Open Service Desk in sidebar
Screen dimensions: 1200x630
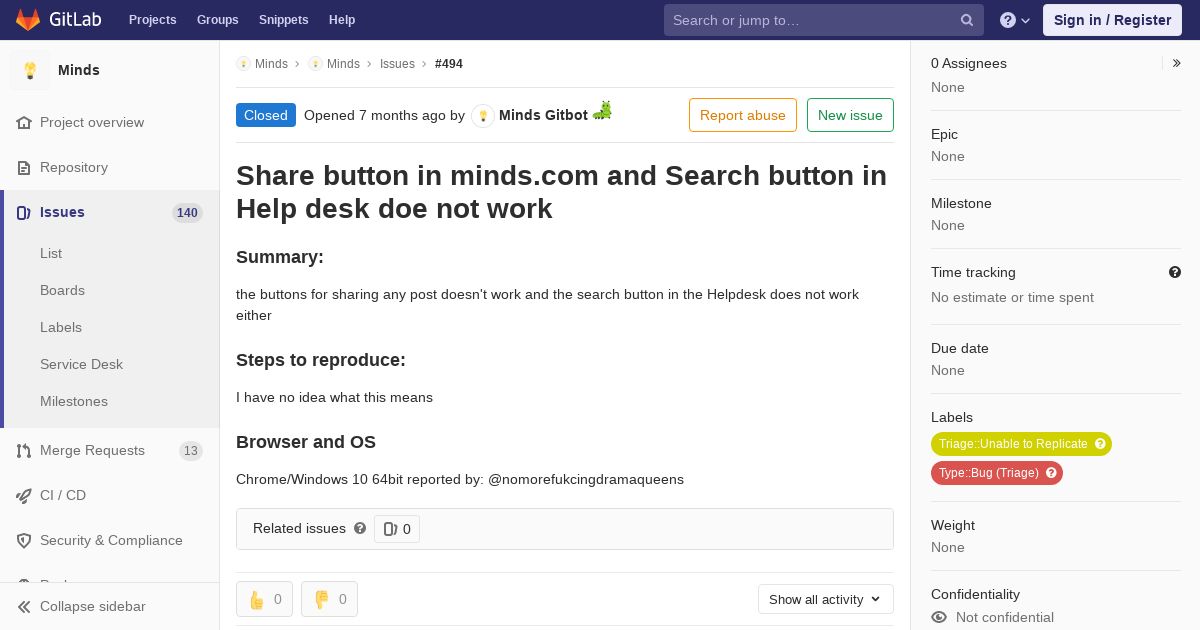[81, 364]
